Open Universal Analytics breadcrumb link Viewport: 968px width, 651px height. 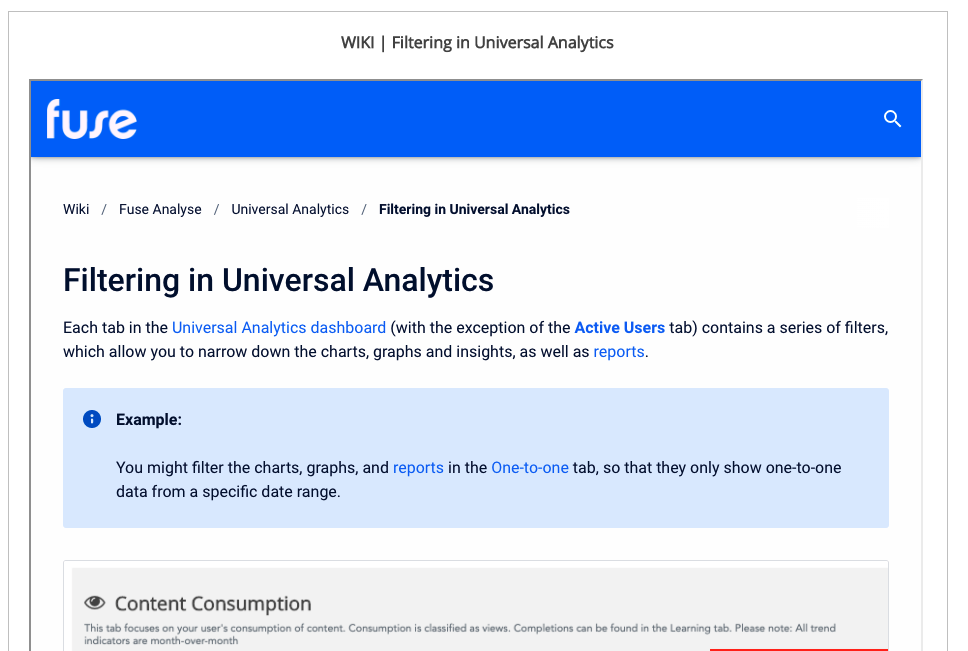click(x=290, y=209)
